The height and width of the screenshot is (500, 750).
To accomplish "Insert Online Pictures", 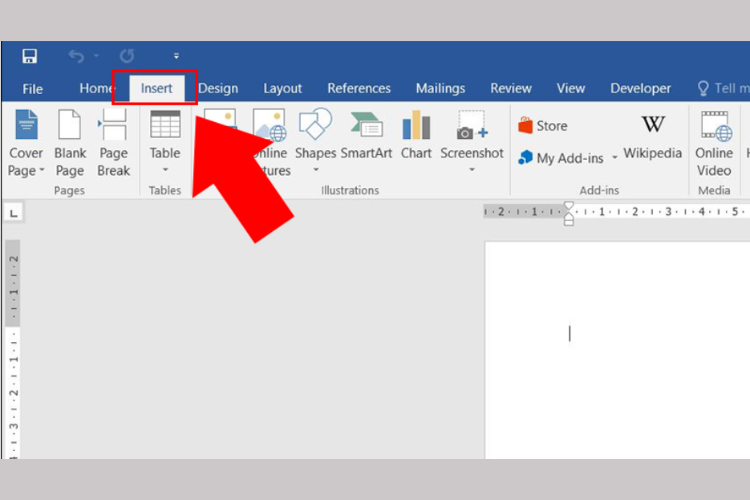I will coord(270,143).
